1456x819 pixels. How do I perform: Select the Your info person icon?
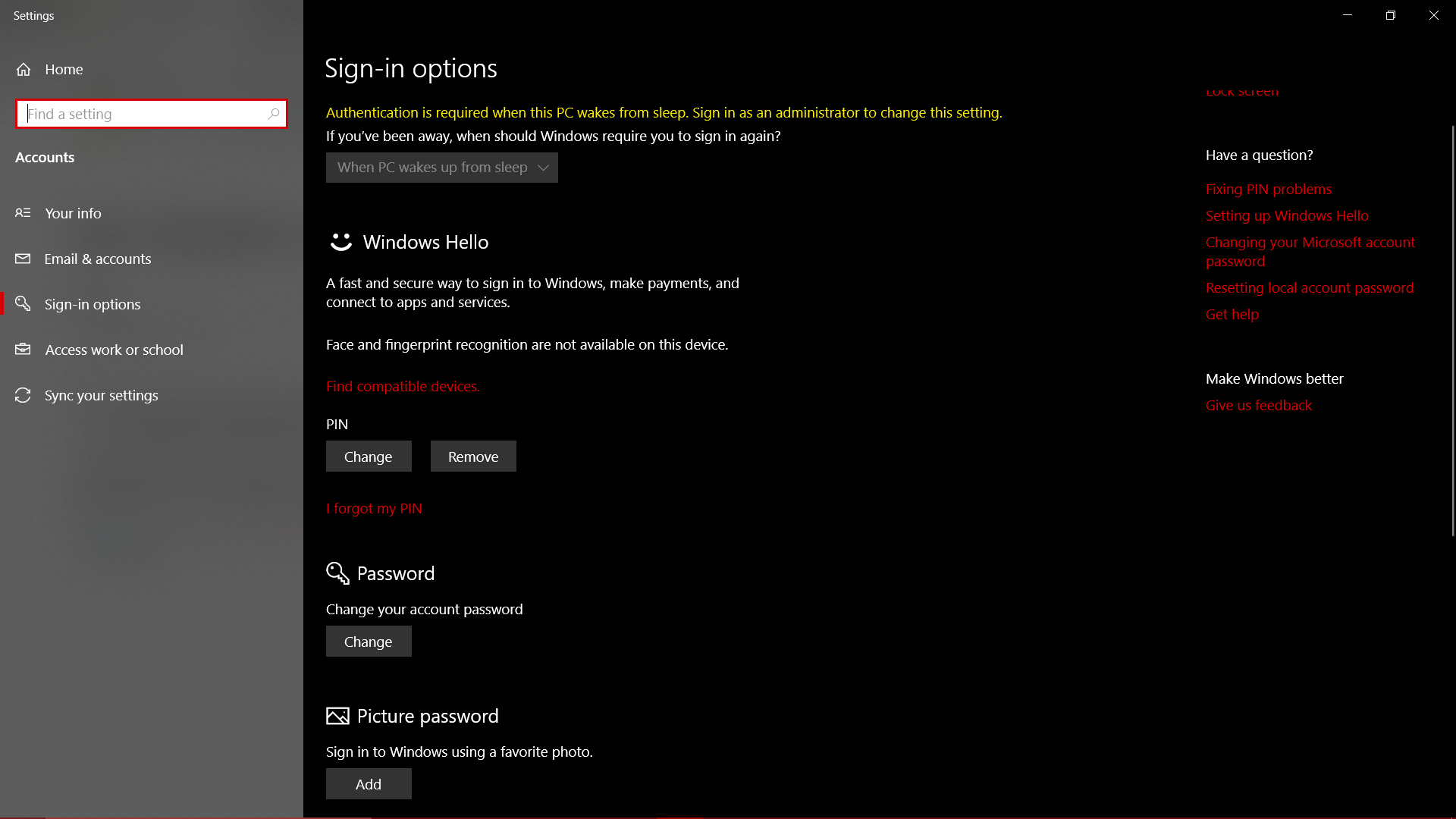click(x=24, y=213)
